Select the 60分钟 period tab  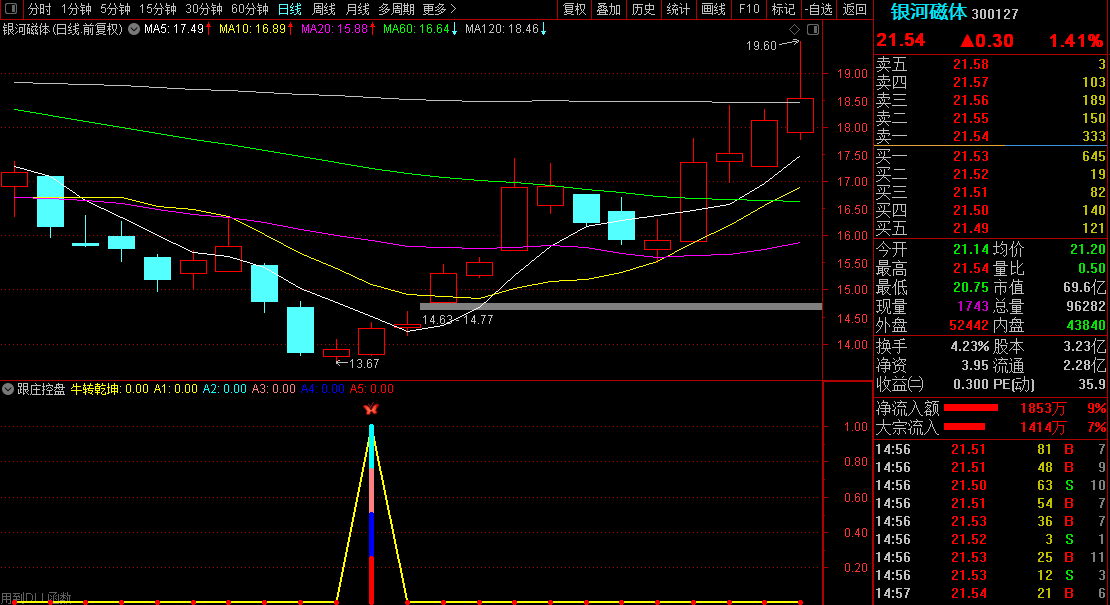(x=250, y=9)
